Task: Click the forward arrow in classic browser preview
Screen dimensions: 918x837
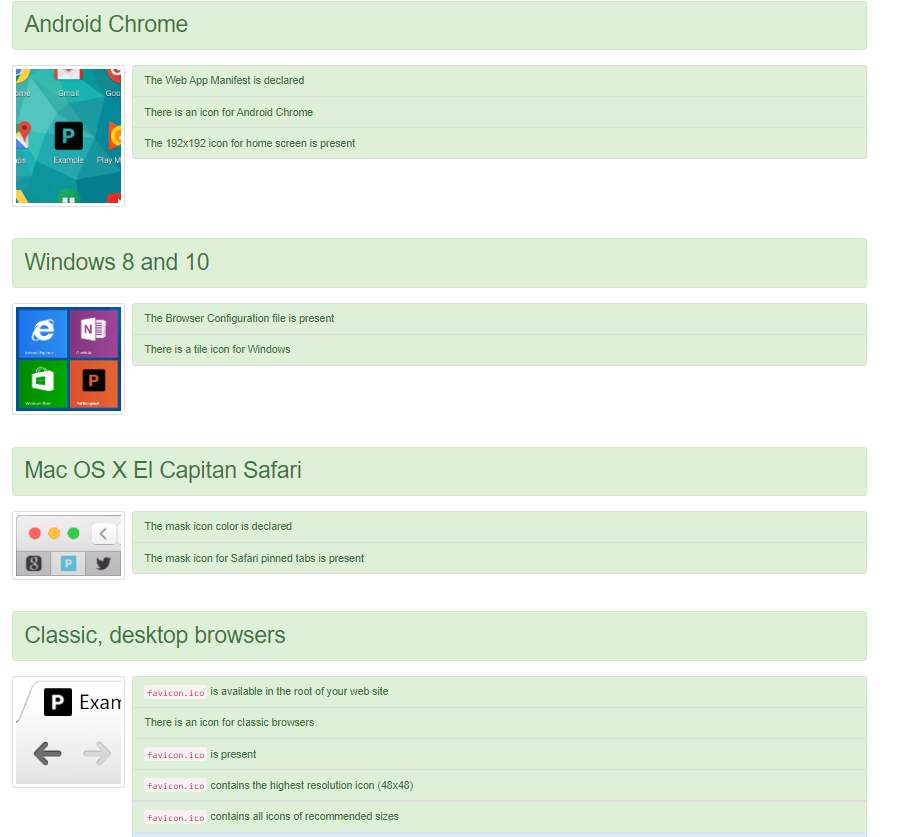Action: click(x=97, y=753)
